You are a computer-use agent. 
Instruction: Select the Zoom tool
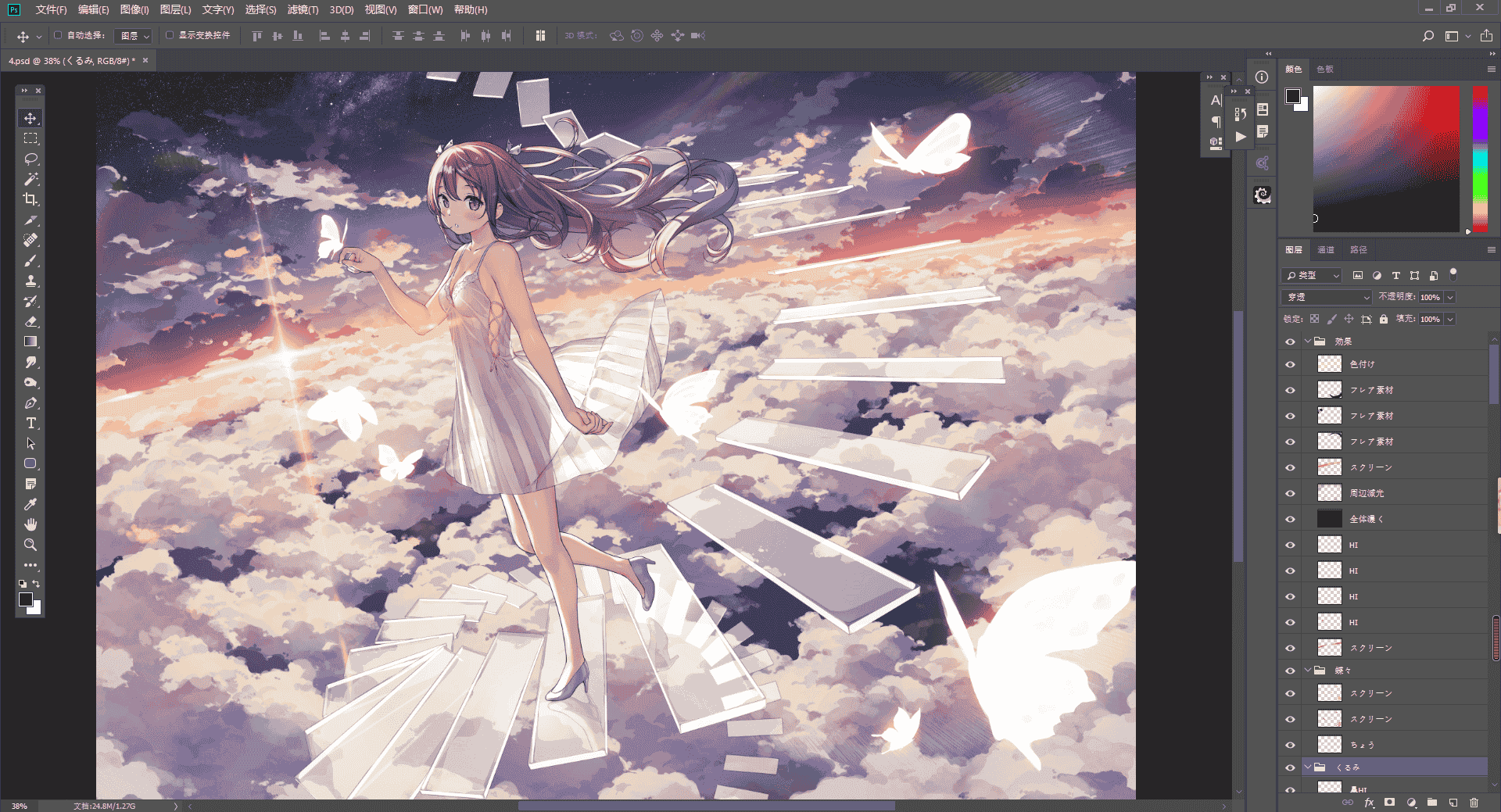(30, 545)
